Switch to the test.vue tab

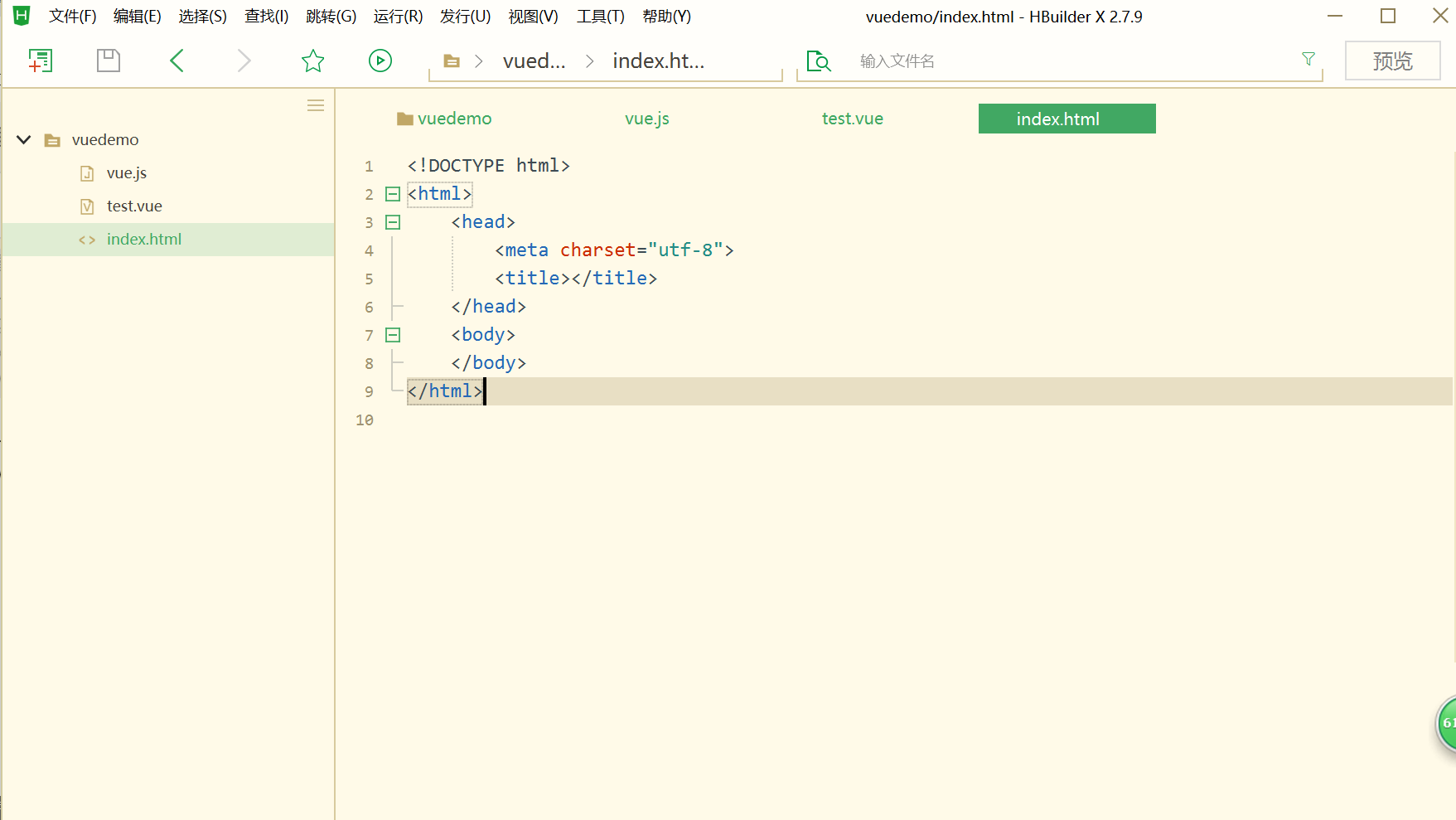click(852, 118)
